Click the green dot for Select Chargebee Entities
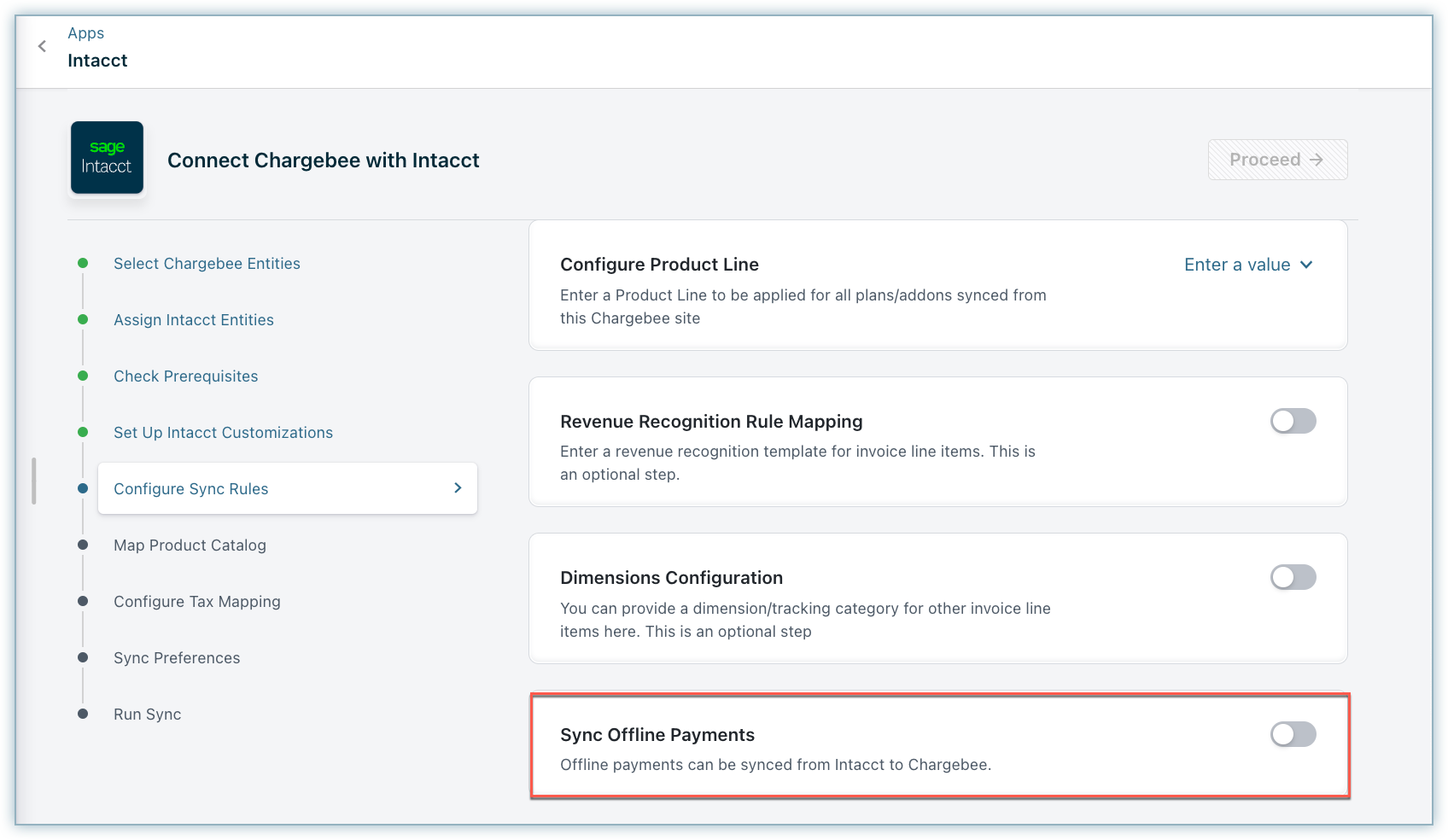Viewport: 1448px width, 840px height. (x=83, y=263)
